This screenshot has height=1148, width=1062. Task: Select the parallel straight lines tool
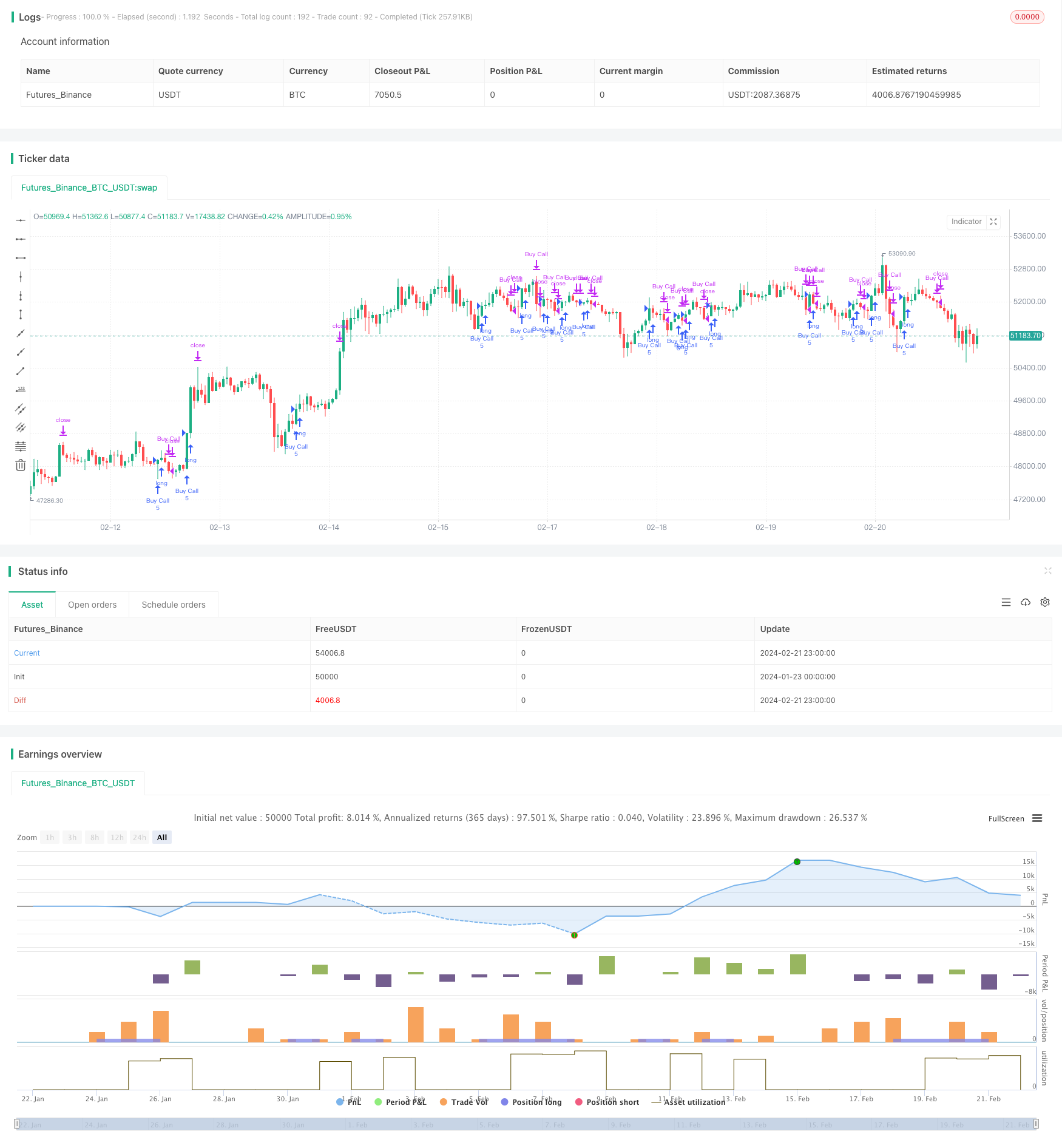point(21,427)
